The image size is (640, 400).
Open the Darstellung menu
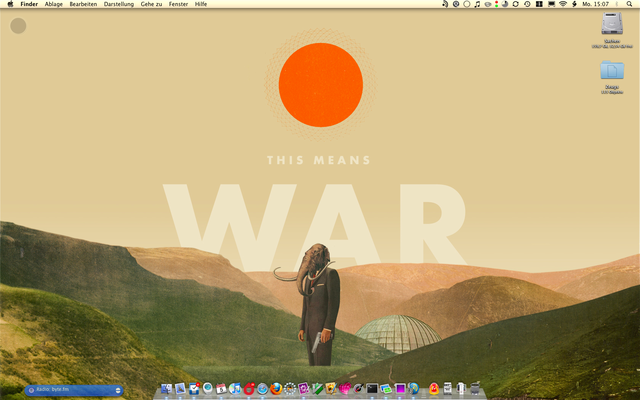pos(119,4)
